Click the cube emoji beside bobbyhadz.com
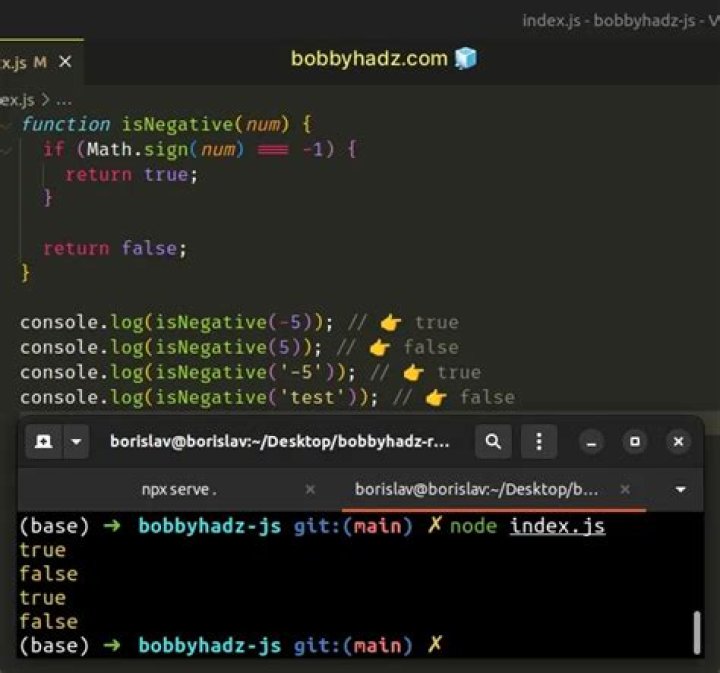Image resolution: width=720 pixels, height=673 pixels. pos(466,58)
